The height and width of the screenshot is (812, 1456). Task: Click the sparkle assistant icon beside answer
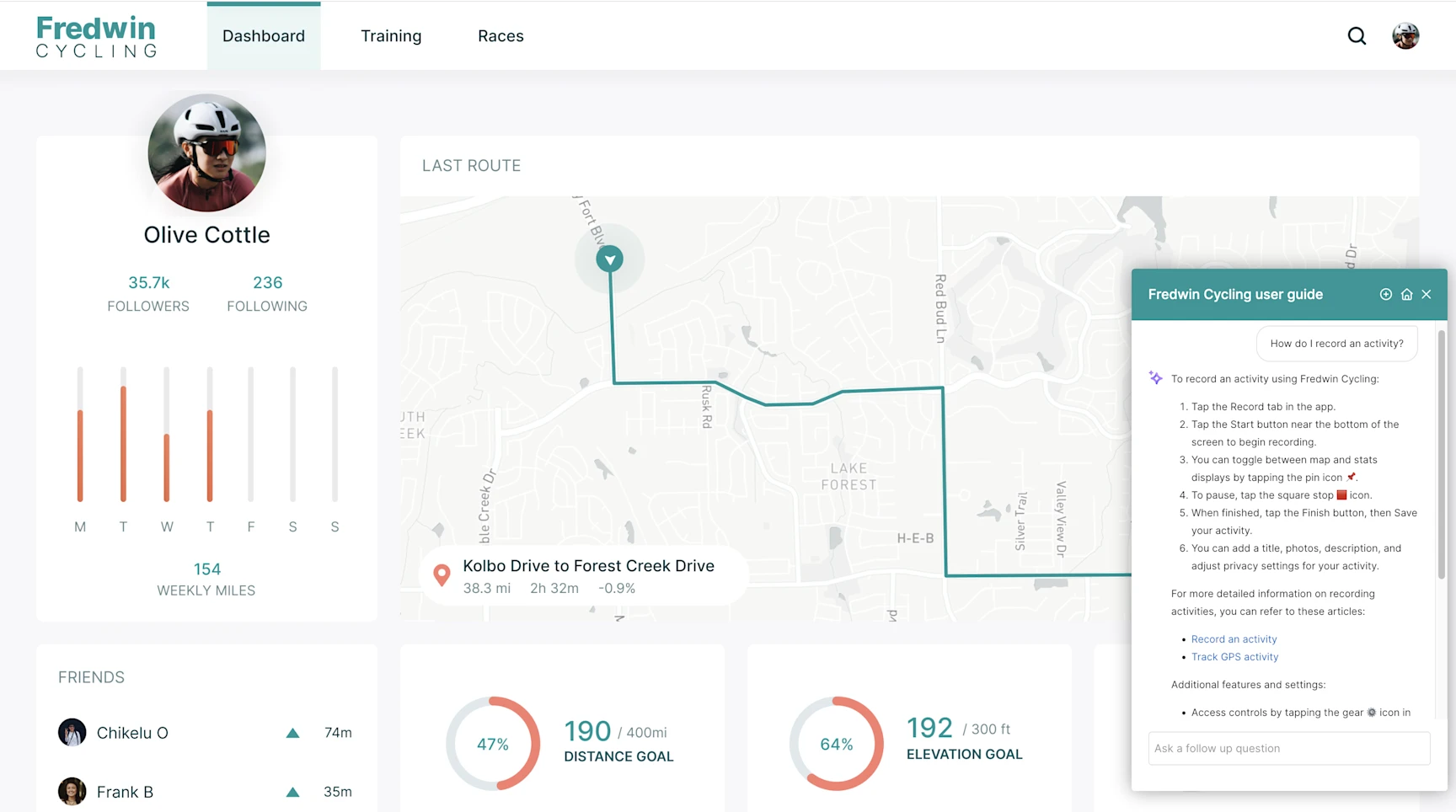coord(1155,378)
